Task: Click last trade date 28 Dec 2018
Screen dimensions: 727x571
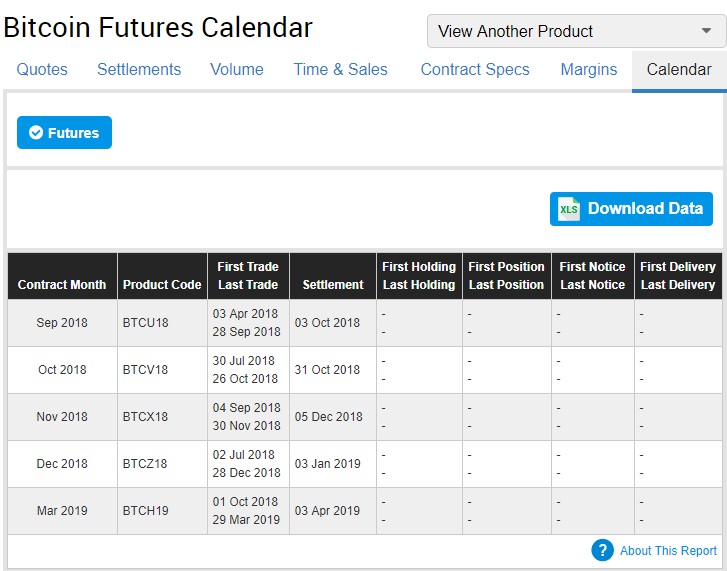Action: pos(247,473)
